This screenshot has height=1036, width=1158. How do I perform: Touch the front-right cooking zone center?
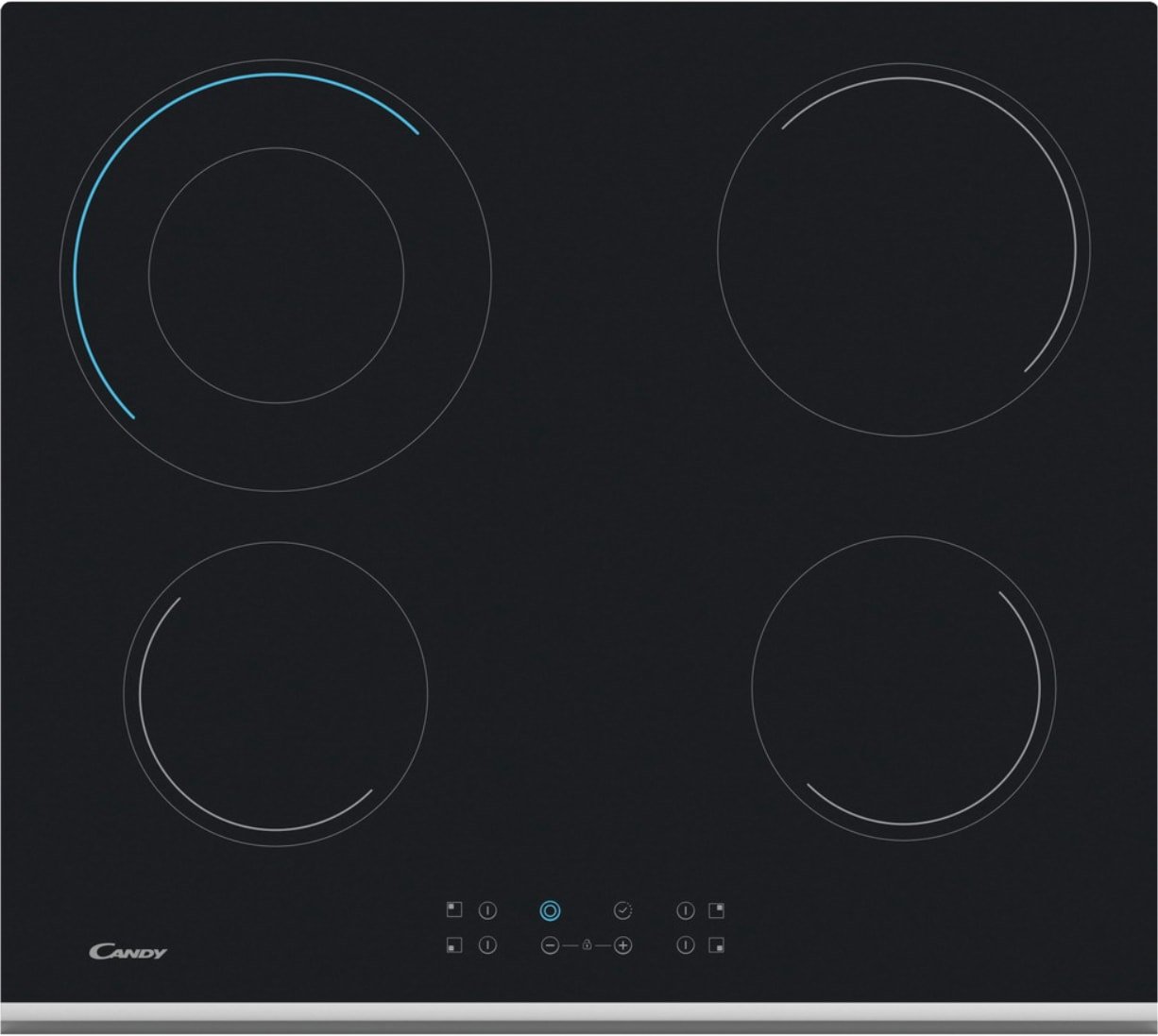pyautogui.click(x=903, y=688)
